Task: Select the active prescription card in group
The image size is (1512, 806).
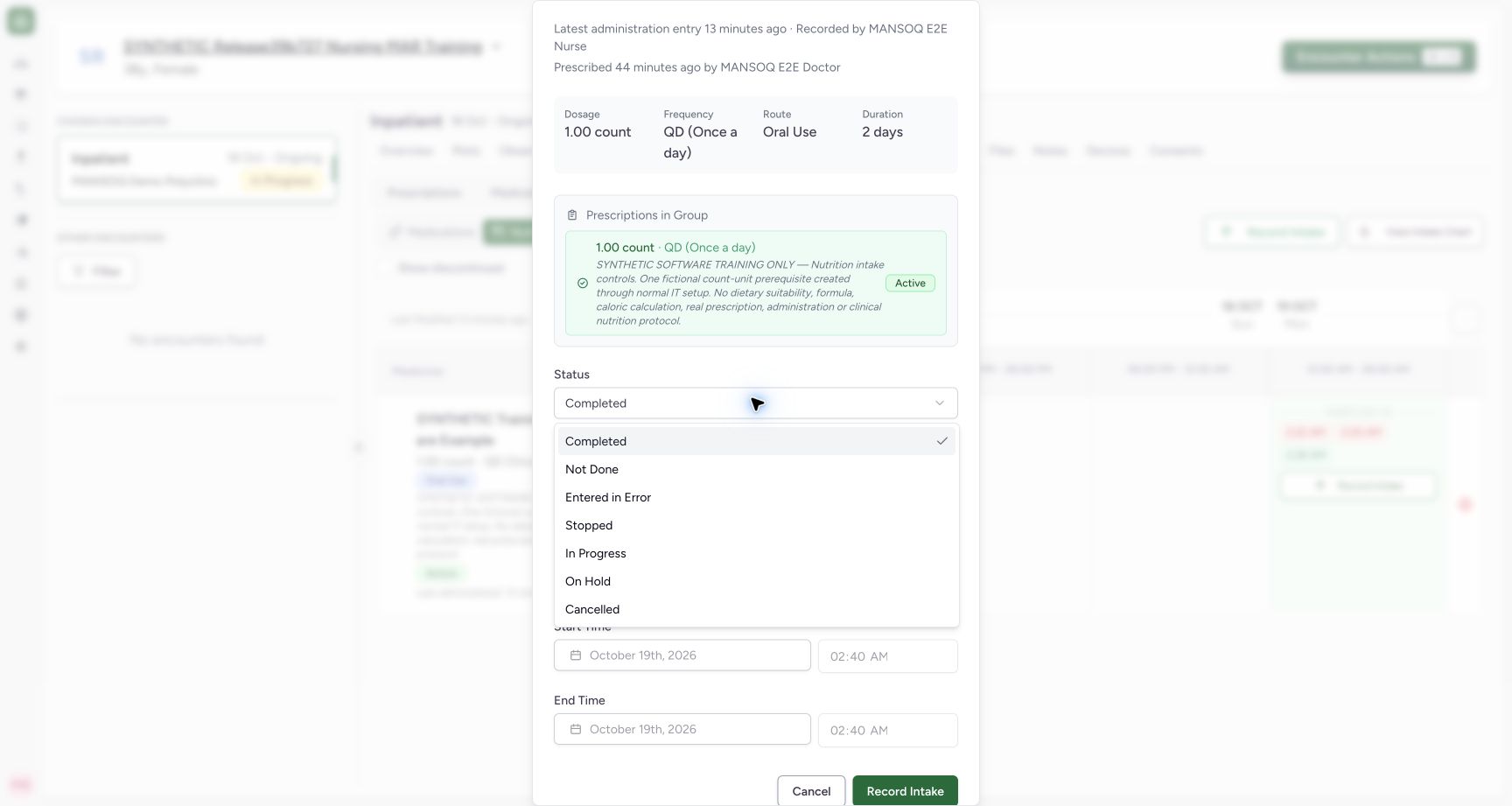Action: click(x=756, y=283)
